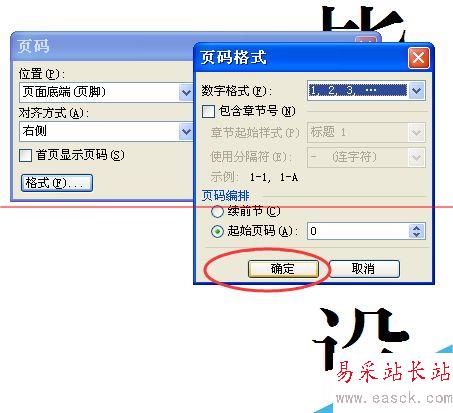The image size is (453, 413).
Task: Click the disabled 章节起始样式 dropdown
Action: pos(366,133)
